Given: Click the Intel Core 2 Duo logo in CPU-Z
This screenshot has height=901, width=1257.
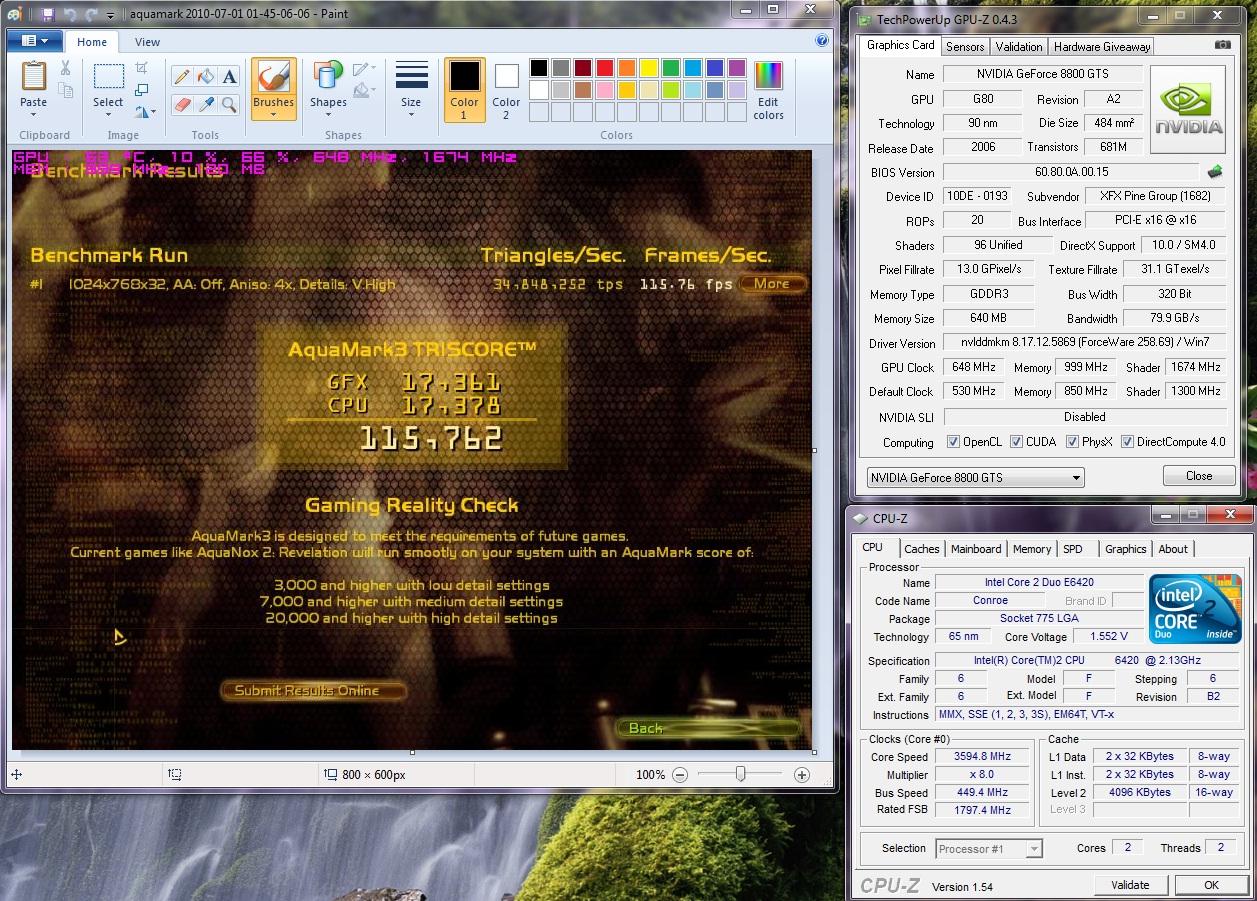Looking at the screenshot, I should 1194,607.
